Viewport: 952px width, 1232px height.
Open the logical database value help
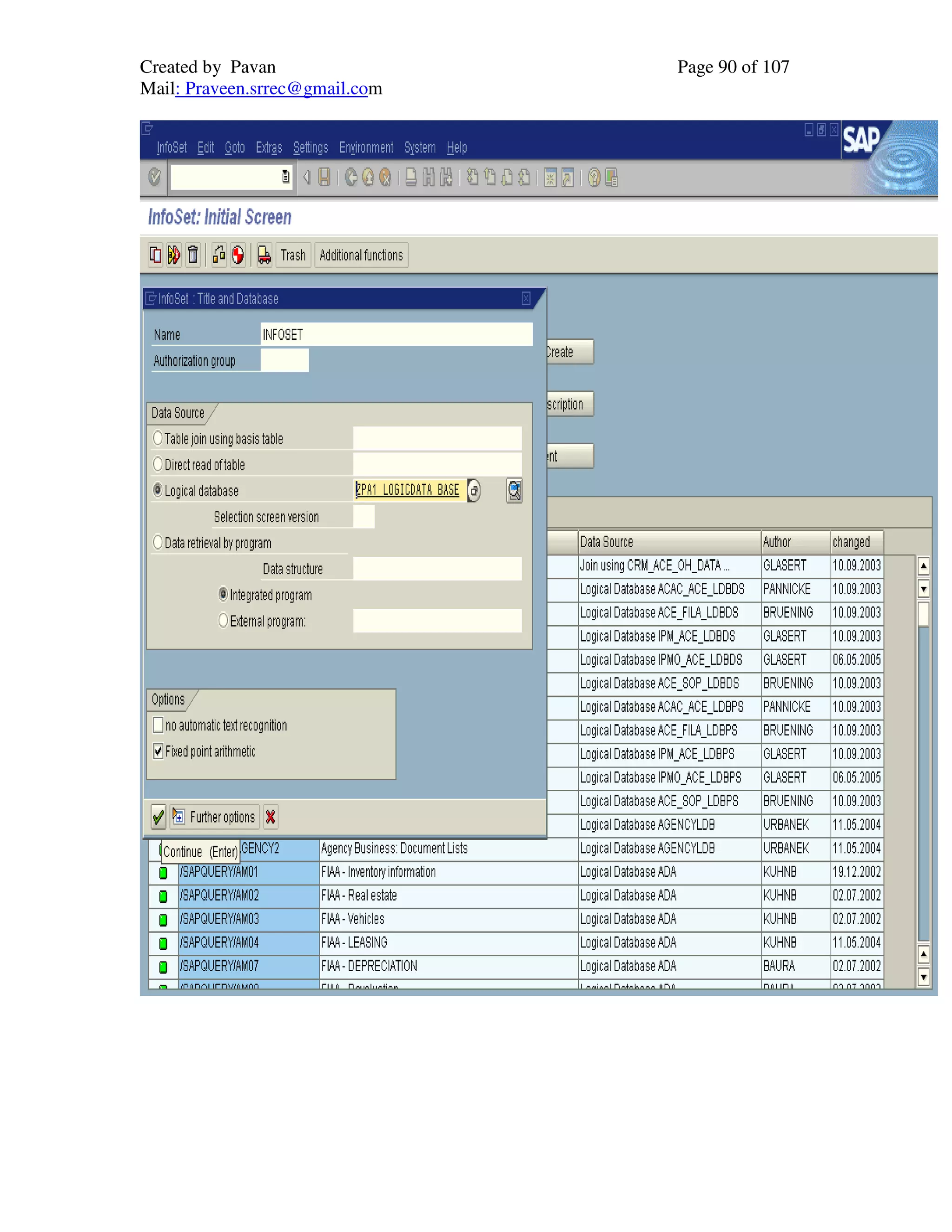474,490
